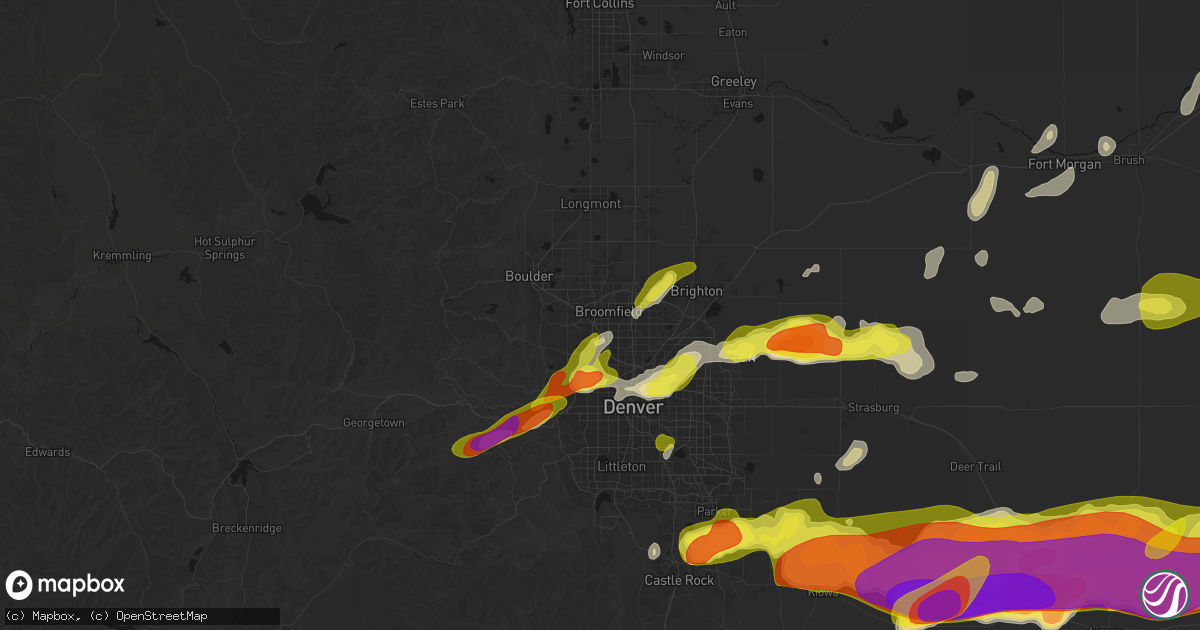Viewport: 1200px width, 630px height.
Task: Click the Denver city label
Action: point(633,408)
